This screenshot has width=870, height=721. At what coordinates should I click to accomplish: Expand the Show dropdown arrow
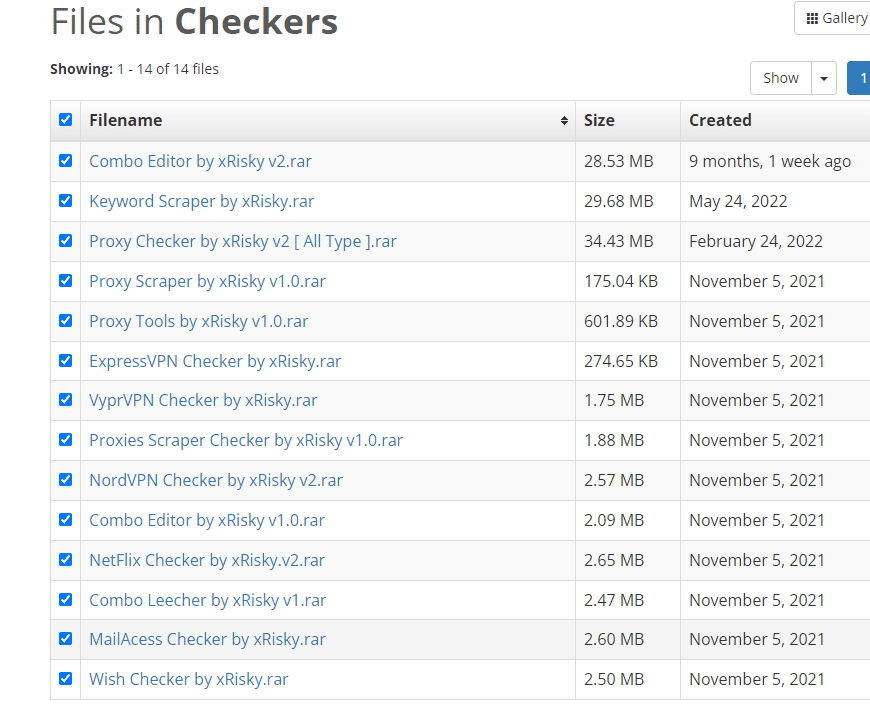[824, 78]
